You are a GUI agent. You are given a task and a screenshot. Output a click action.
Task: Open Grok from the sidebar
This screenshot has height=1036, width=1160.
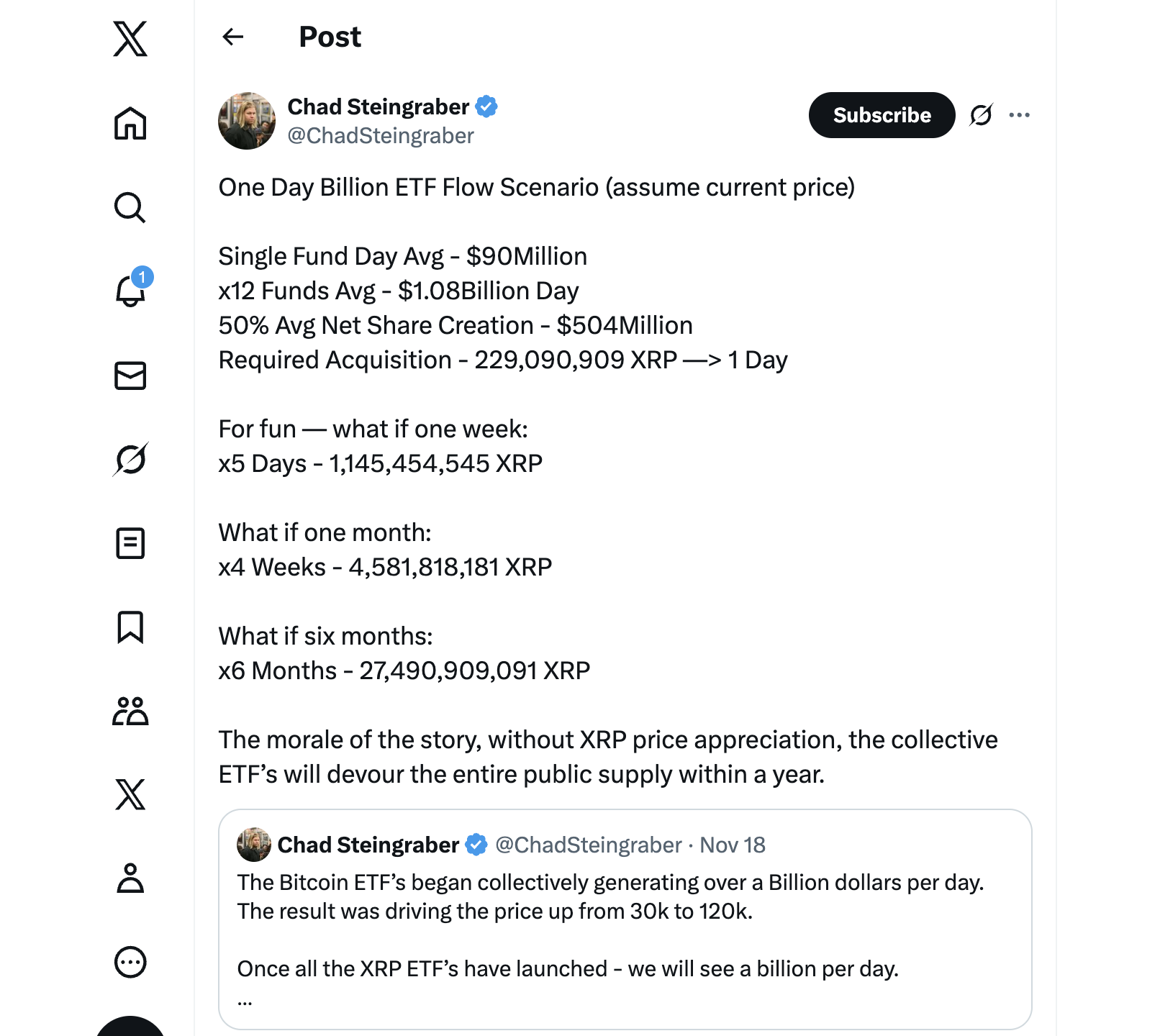point(130,459)
